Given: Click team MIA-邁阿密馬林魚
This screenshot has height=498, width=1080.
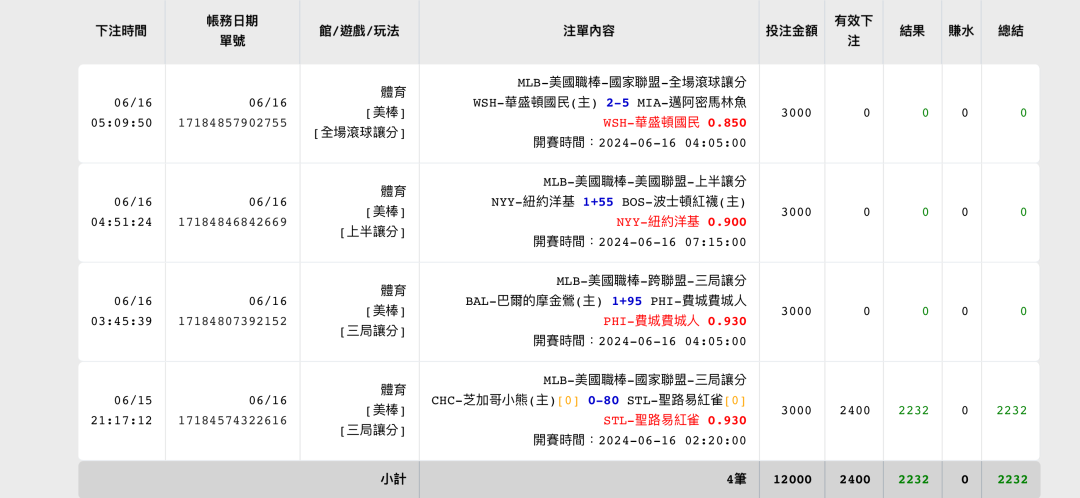Looking at the screenshot, I should click(692, 103).
